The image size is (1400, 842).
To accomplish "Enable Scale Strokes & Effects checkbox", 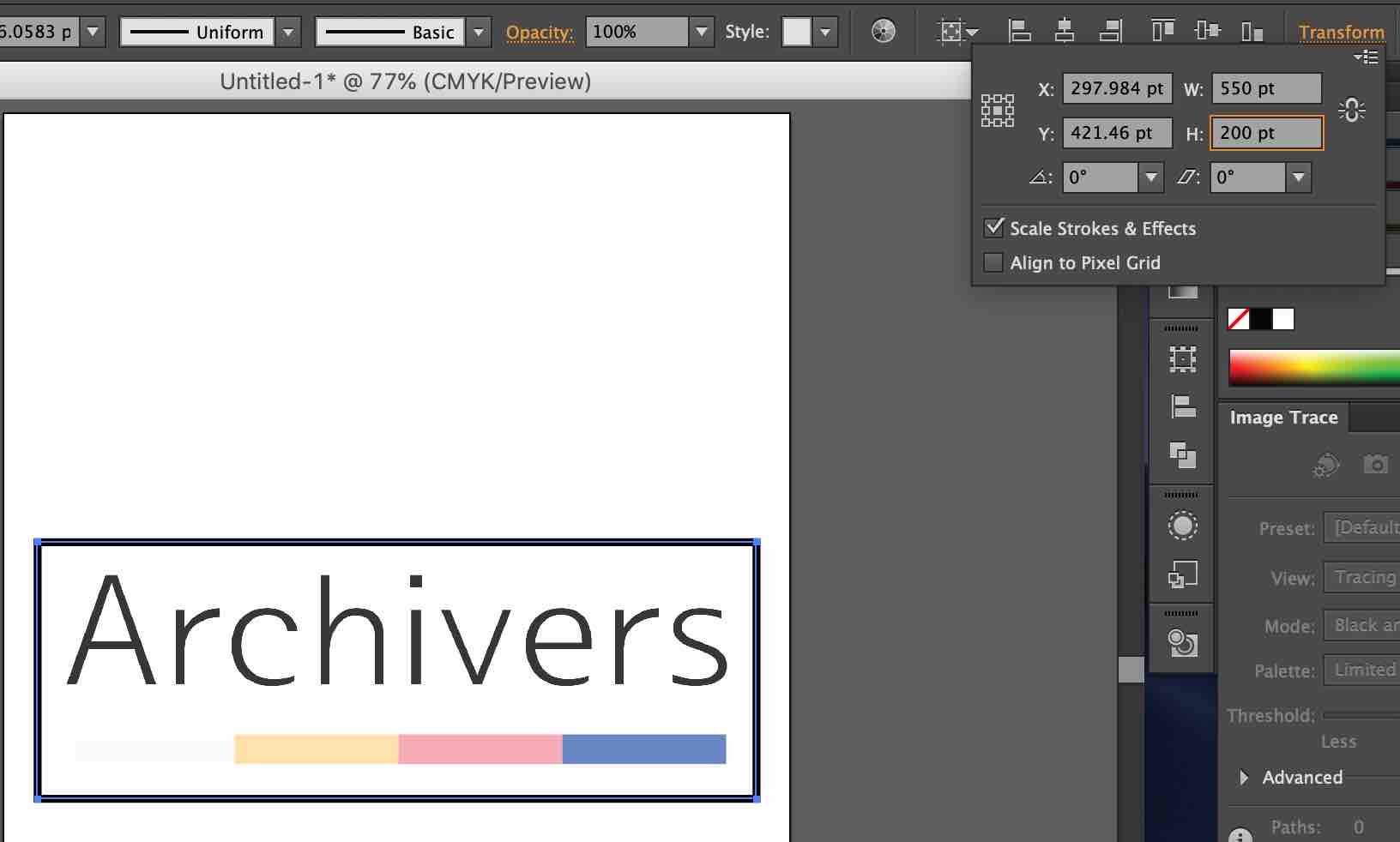I will (993, 227).
